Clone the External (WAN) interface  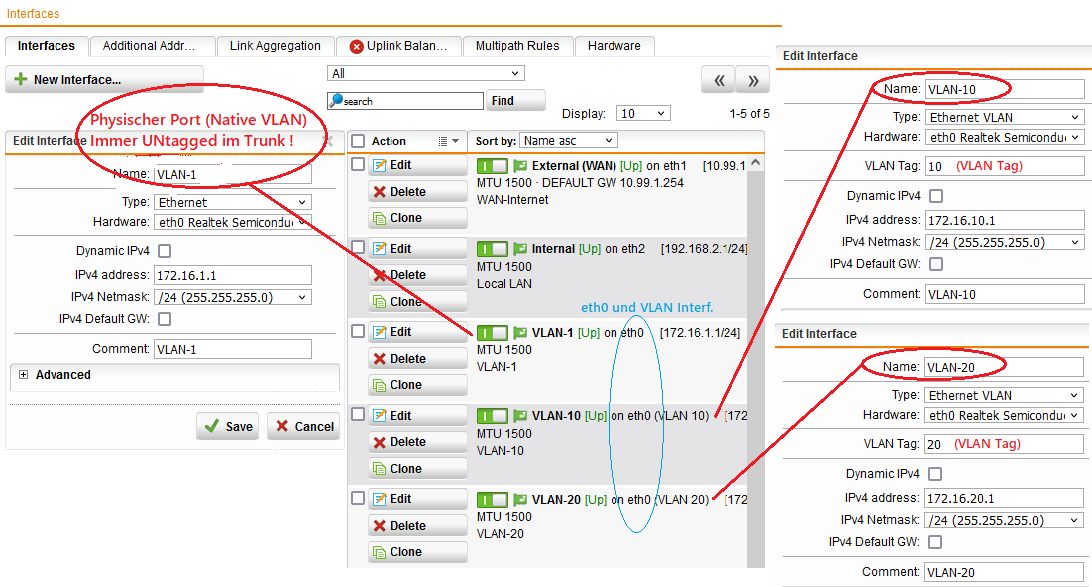click(x=417, y=218)
